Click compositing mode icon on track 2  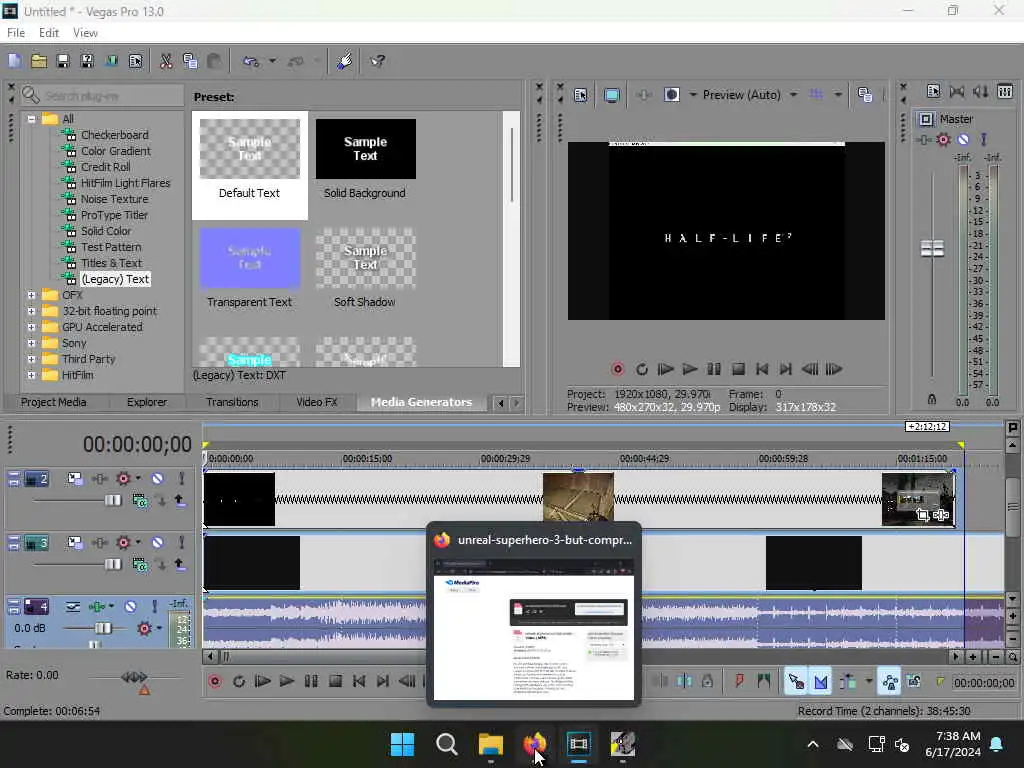[x=140, y=501]
